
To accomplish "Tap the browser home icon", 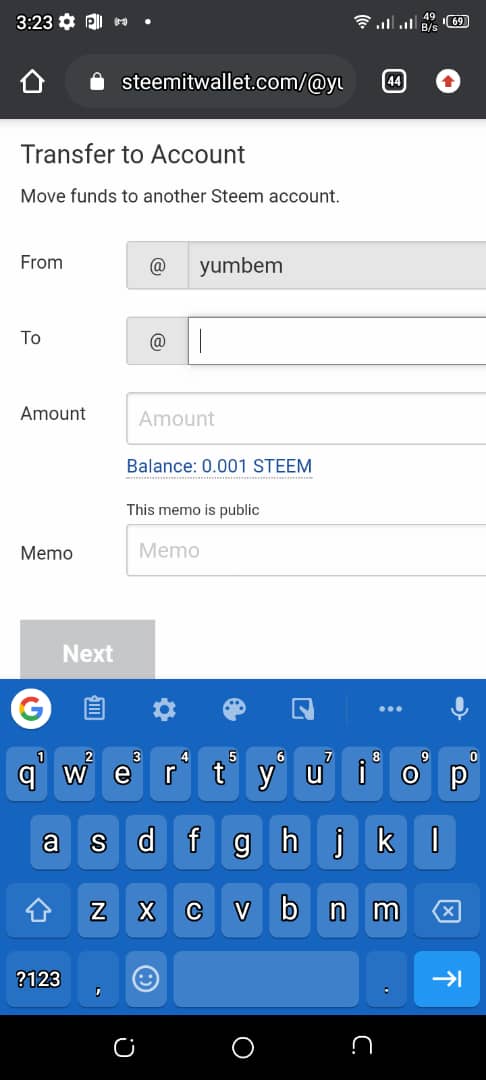I will coord(32,82).
